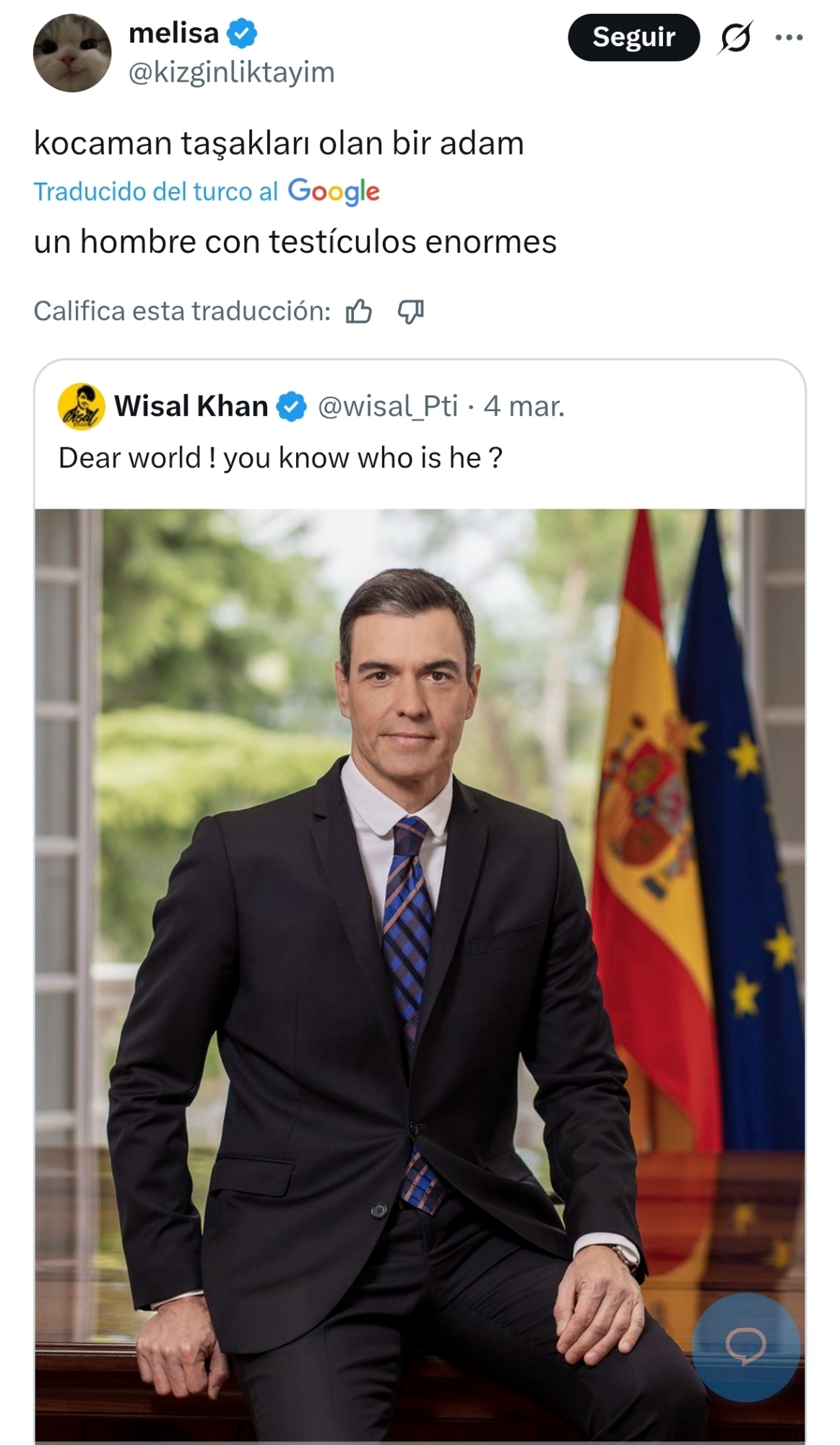
Task: Click the "Dear world ! you know who is he ?" text
Action: click(x=280, y=458)
